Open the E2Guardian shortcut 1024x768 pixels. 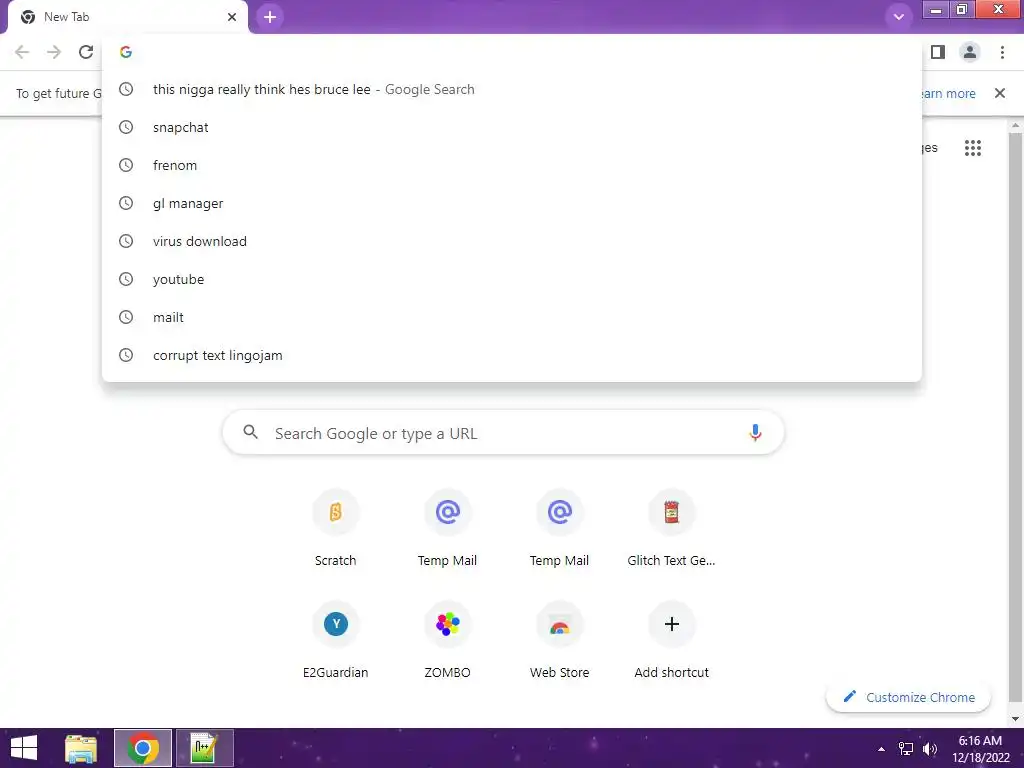(336, 640)
